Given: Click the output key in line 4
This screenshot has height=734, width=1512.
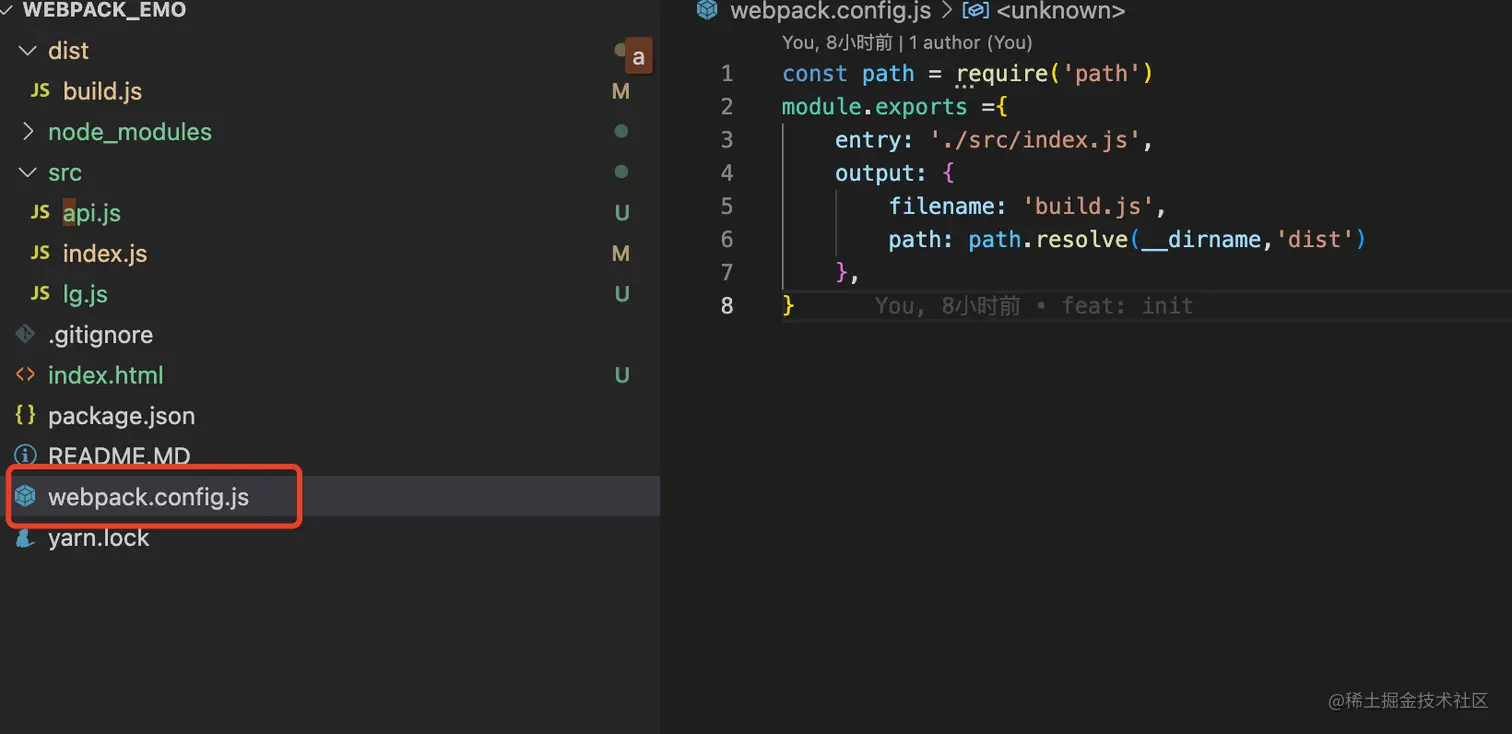Looking at the screenshot, I should (875, 173).
